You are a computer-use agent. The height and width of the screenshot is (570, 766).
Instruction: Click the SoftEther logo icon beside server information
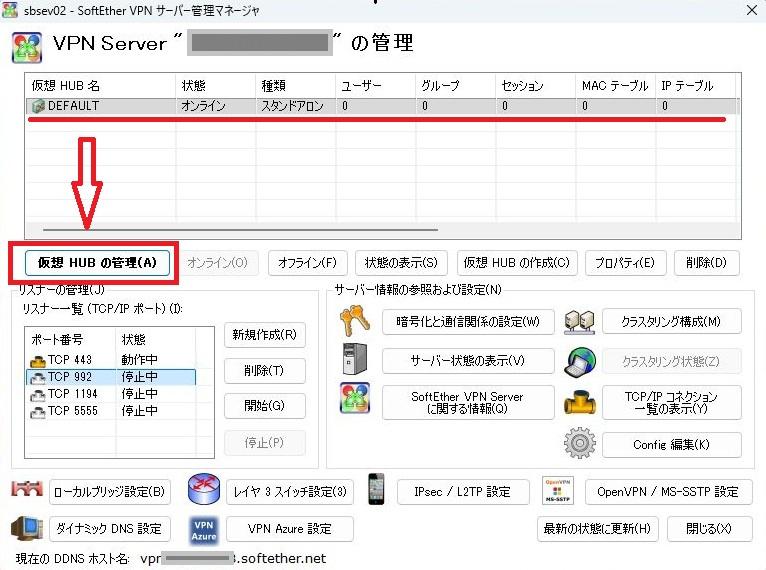tap(355, 398)
